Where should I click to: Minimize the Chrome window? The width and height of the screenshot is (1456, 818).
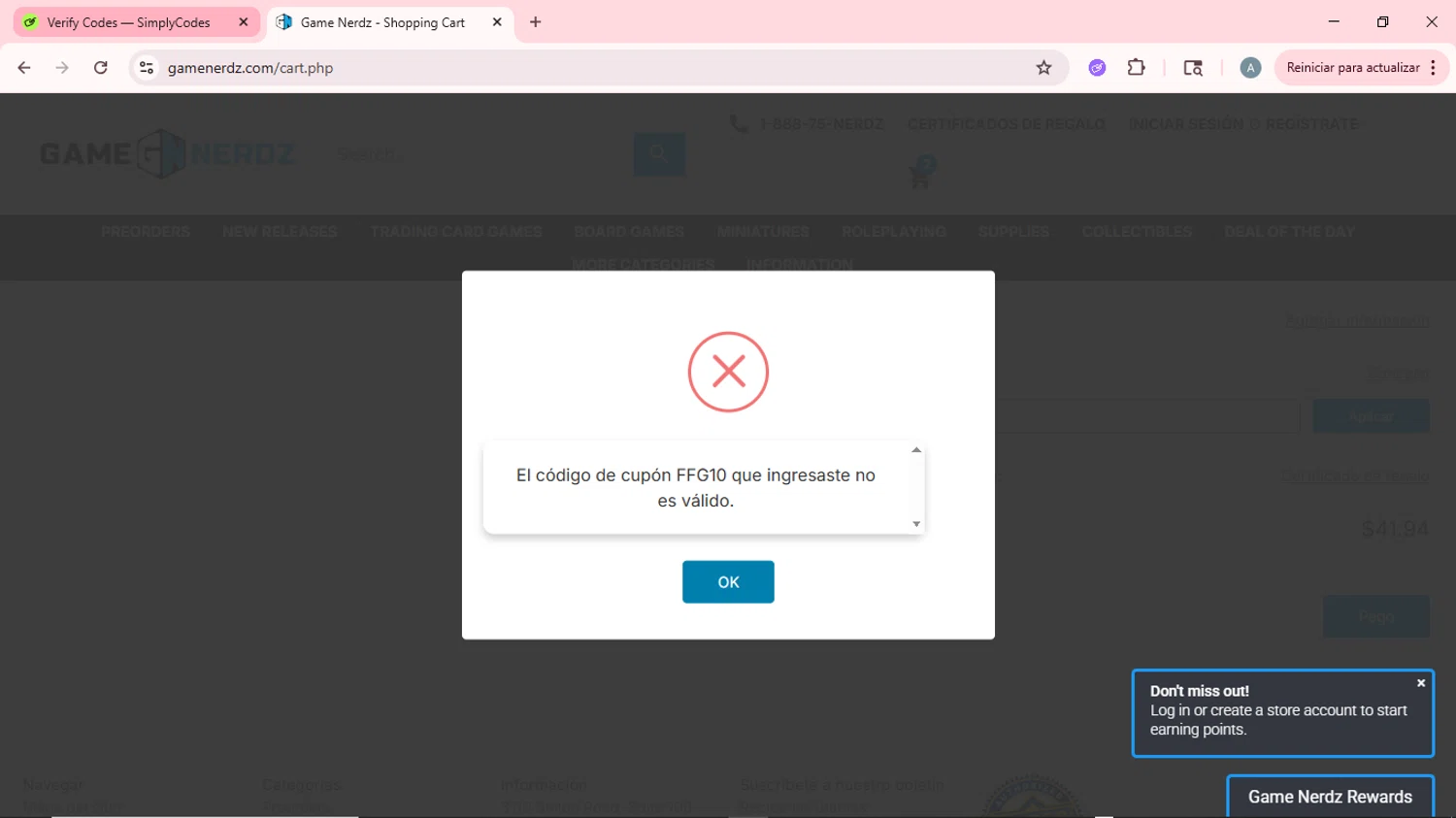point(1334,21)
